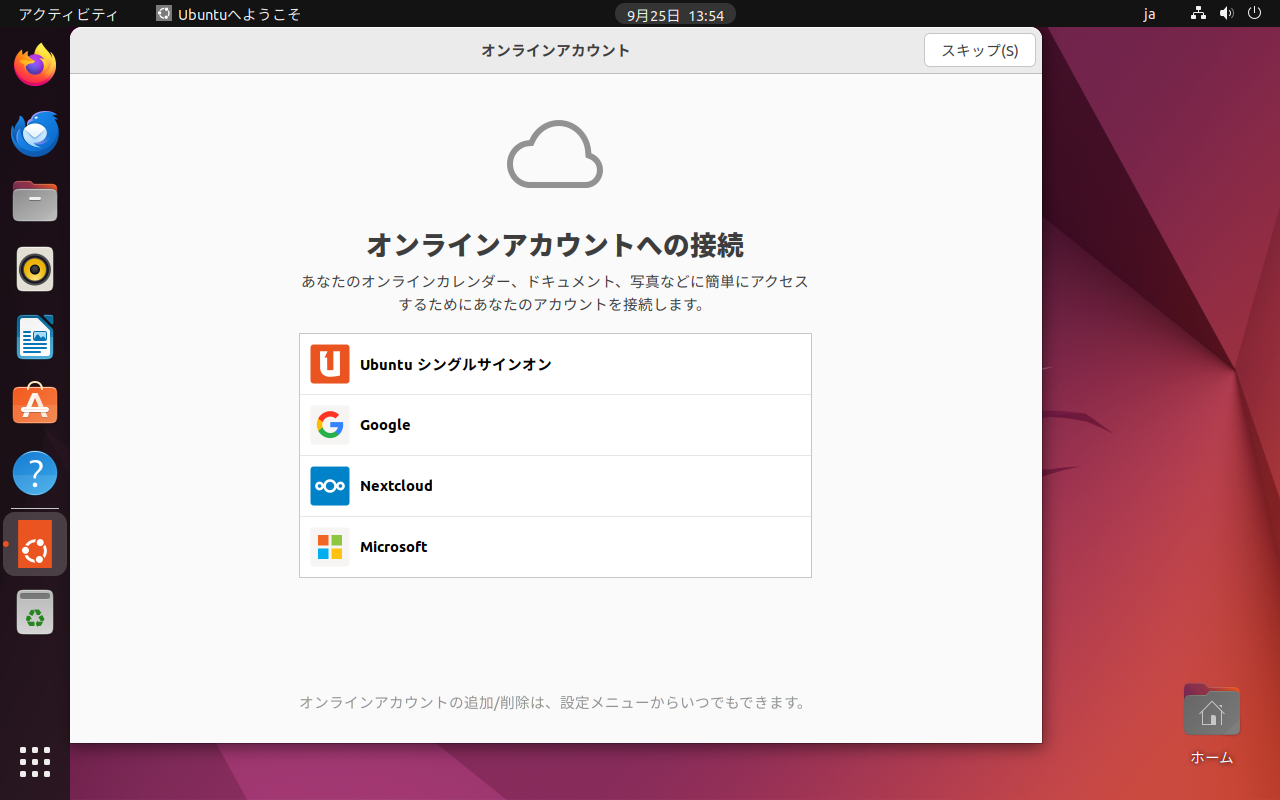Image resolution: width=1280 pixels, height=800 pixels.
Task: Open the アクティビティ overview
Action: [68, 15]
